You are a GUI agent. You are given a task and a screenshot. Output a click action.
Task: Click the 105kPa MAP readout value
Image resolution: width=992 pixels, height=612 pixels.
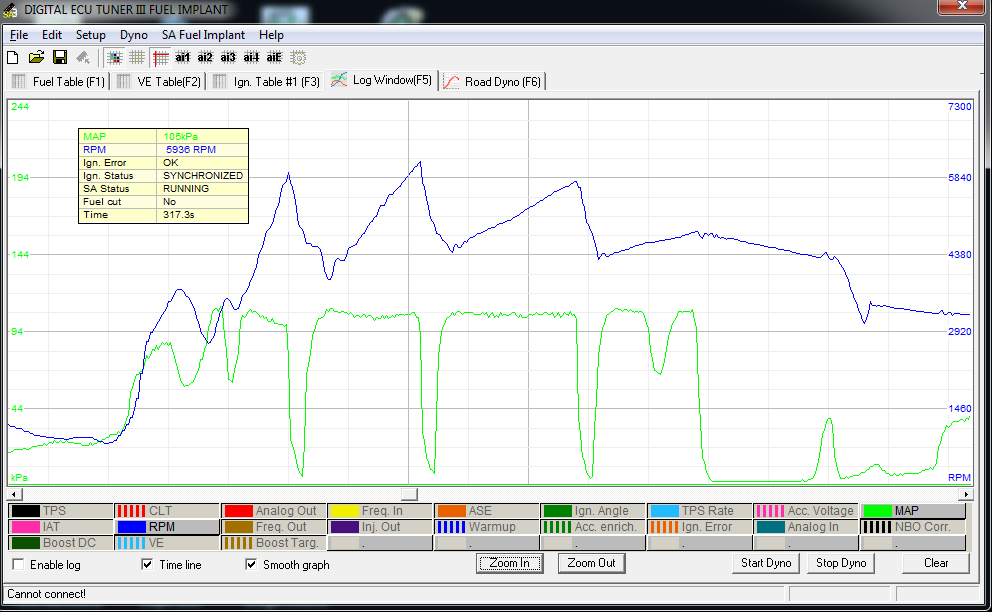point(180,137)
